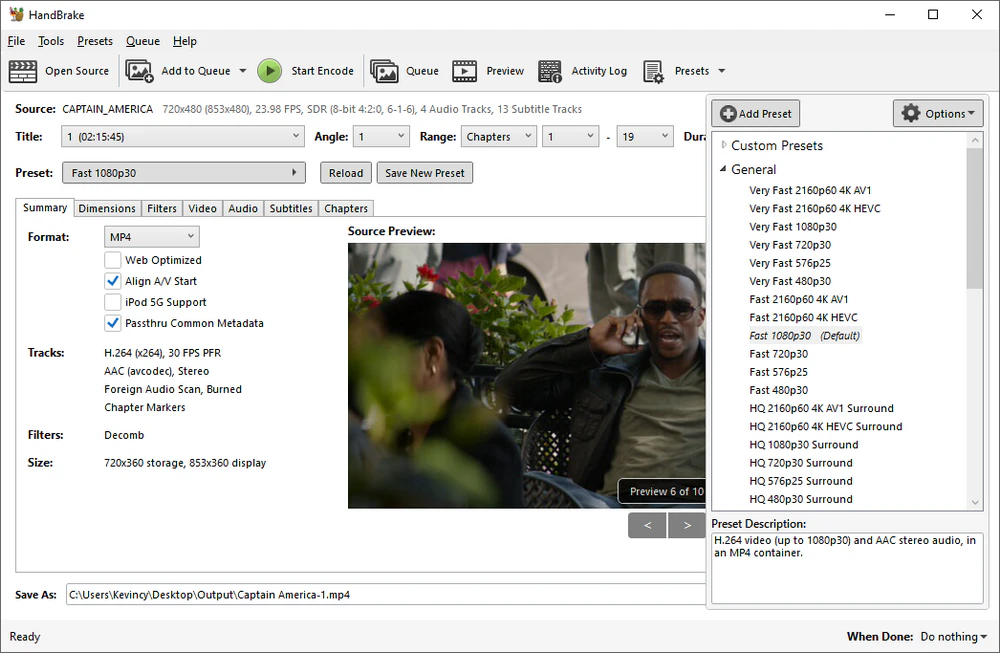Select Fast 2160p60 4K HEVC preset
Viewport: 1000px width, 653px height.
(804, 318)
